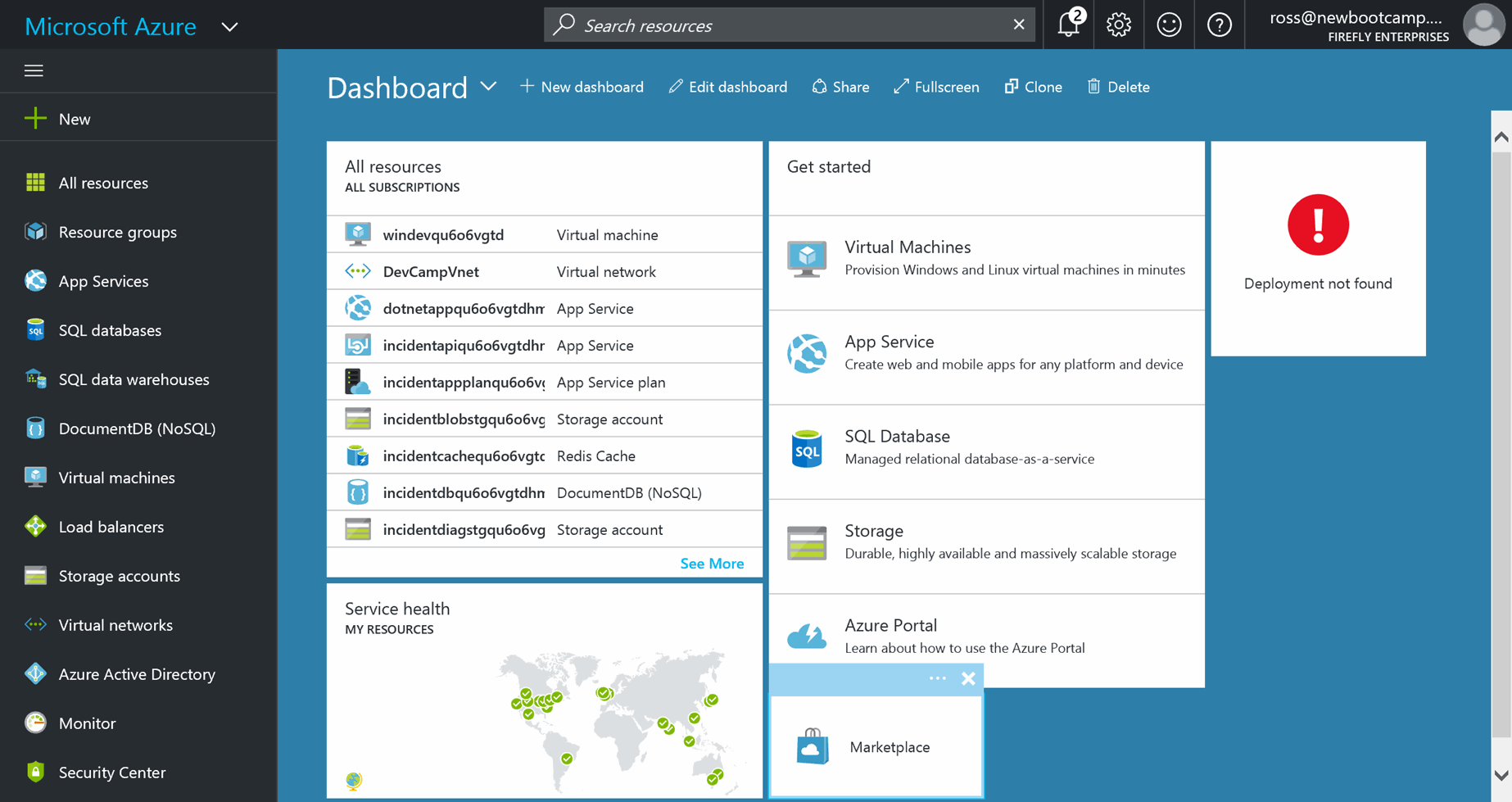Click the Virtual networks sidebar icon
This screenshot has width=1512, height=802.
click(35, 624)
